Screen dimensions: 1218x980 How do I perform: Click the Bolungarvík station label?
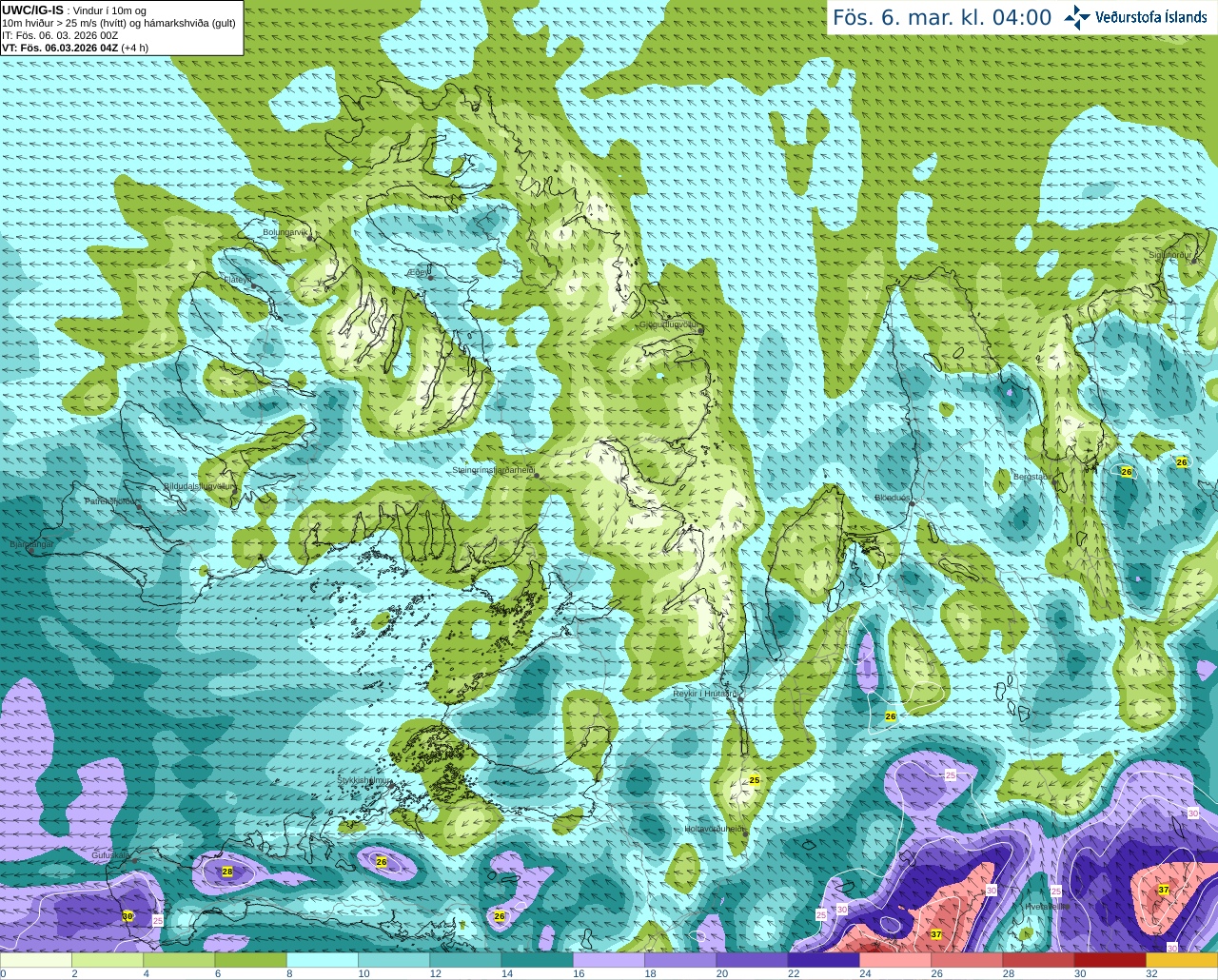285,232
